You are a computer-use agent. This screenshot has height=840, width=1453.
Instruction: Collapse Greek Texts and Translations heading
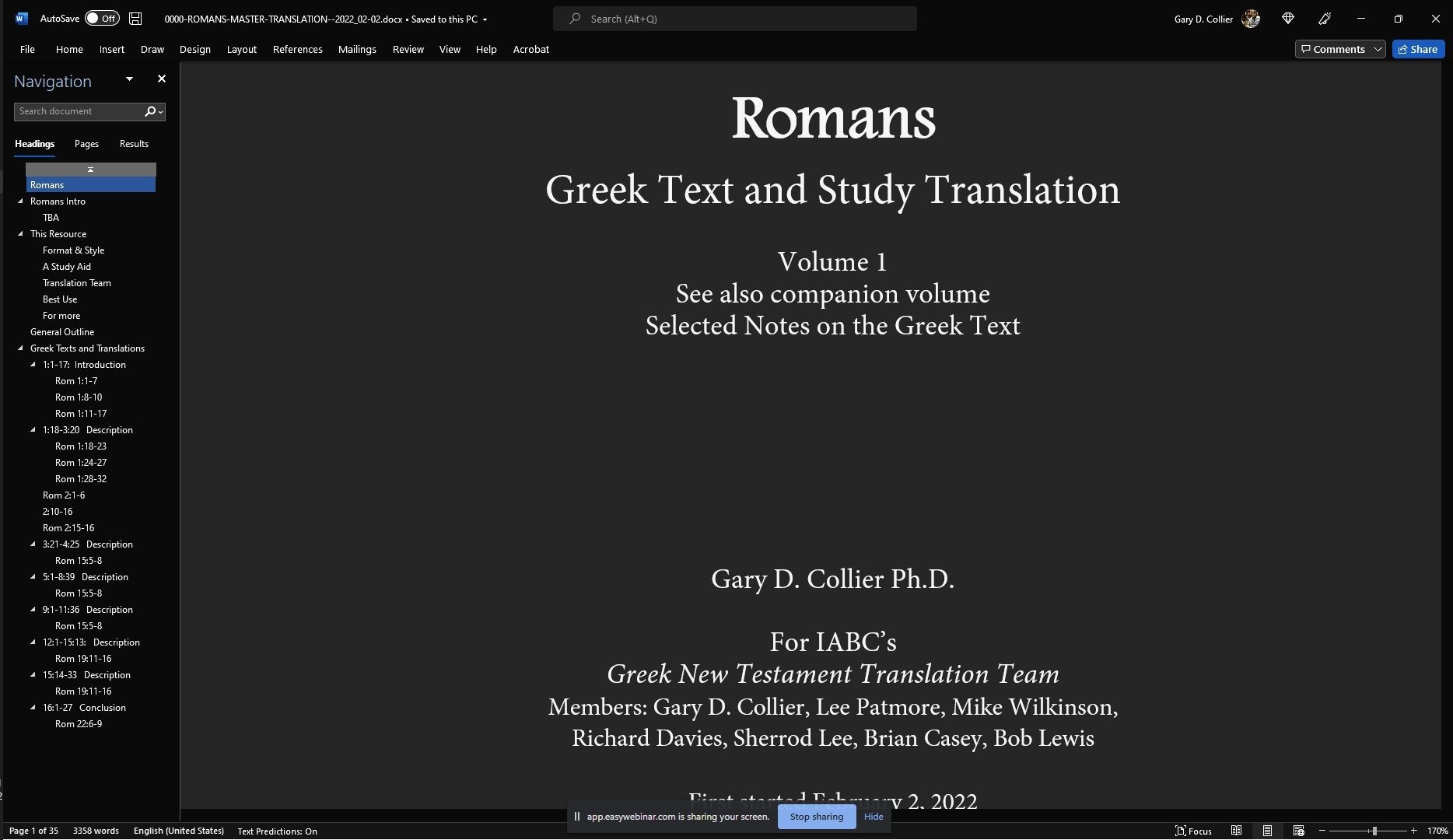21,348
